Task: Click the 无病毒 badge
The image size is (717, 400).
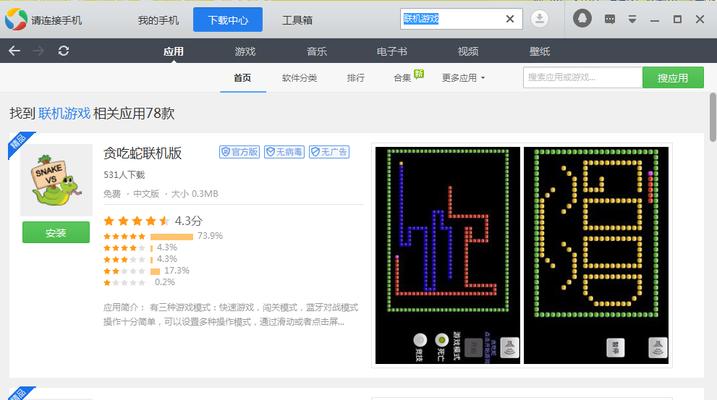Action: (x=284, y=152)
